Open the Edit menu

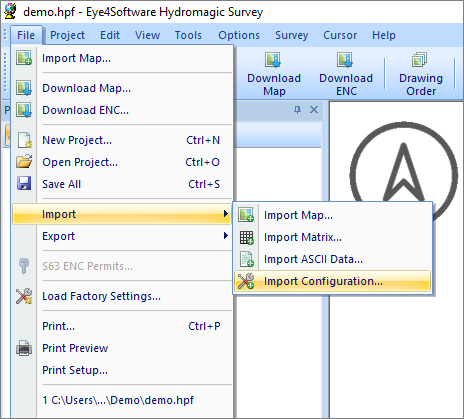pyautogui.click(x=110, y=35)
